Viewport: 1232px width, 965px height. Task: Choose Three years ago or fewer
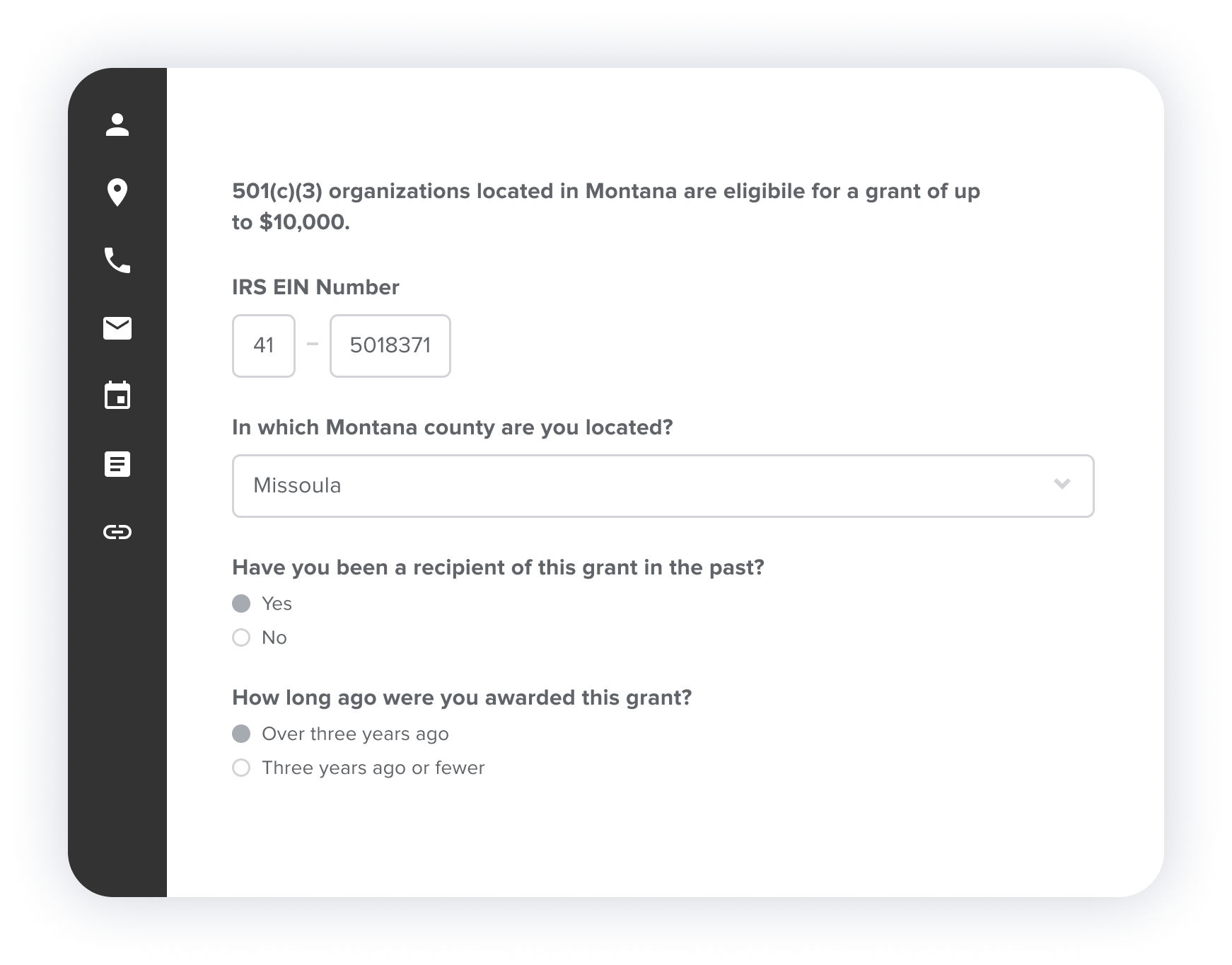(241, 768)
